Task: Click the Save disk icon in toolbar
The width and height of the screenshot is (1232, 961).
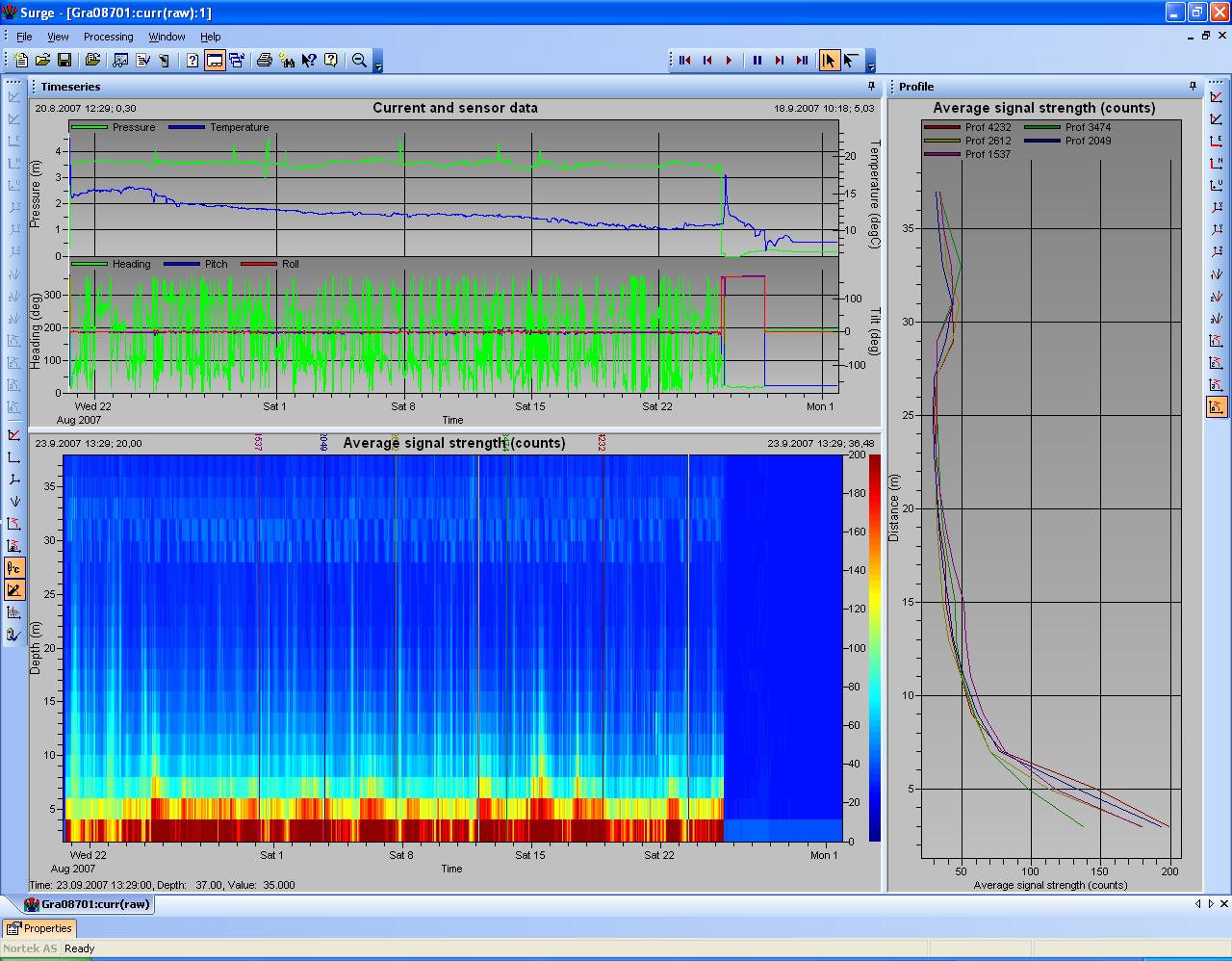Action: (64, 61)
